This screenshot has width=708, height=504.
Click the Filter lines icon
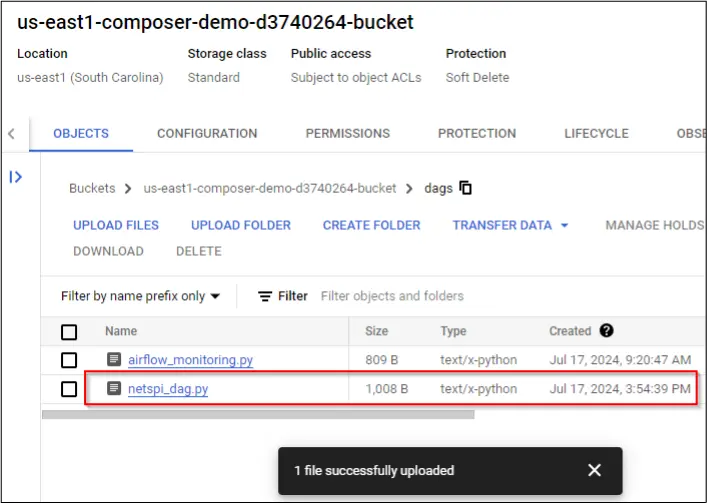265,296
